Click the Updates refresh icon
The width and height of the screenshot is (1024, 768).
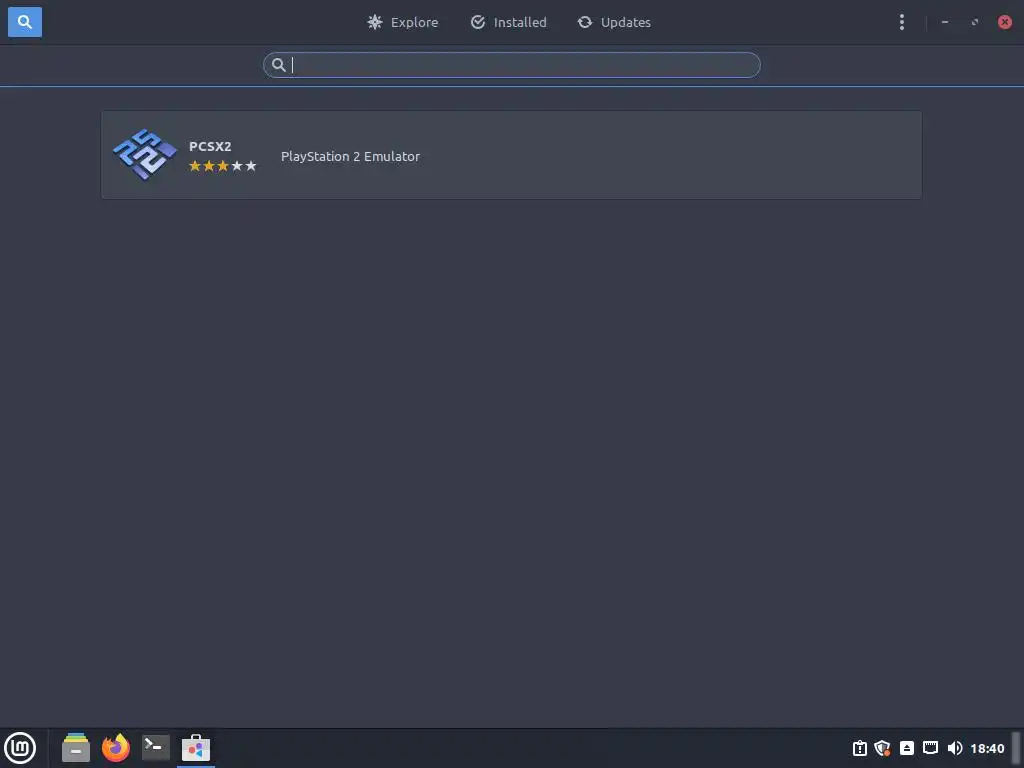585,22
